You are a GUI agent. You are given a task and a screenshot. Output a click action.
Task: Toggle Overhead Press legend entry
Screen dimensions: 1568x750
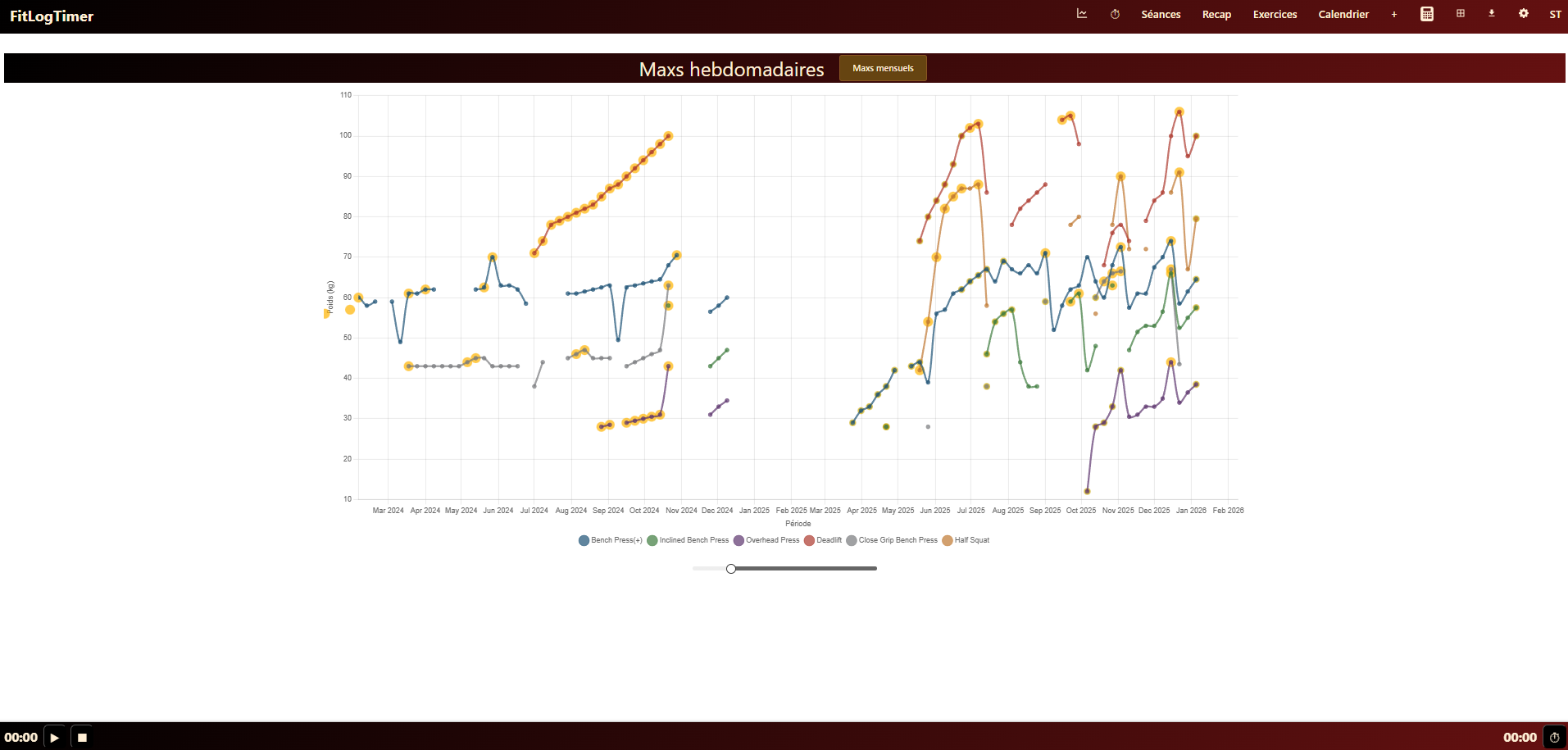tap(766, 540)
